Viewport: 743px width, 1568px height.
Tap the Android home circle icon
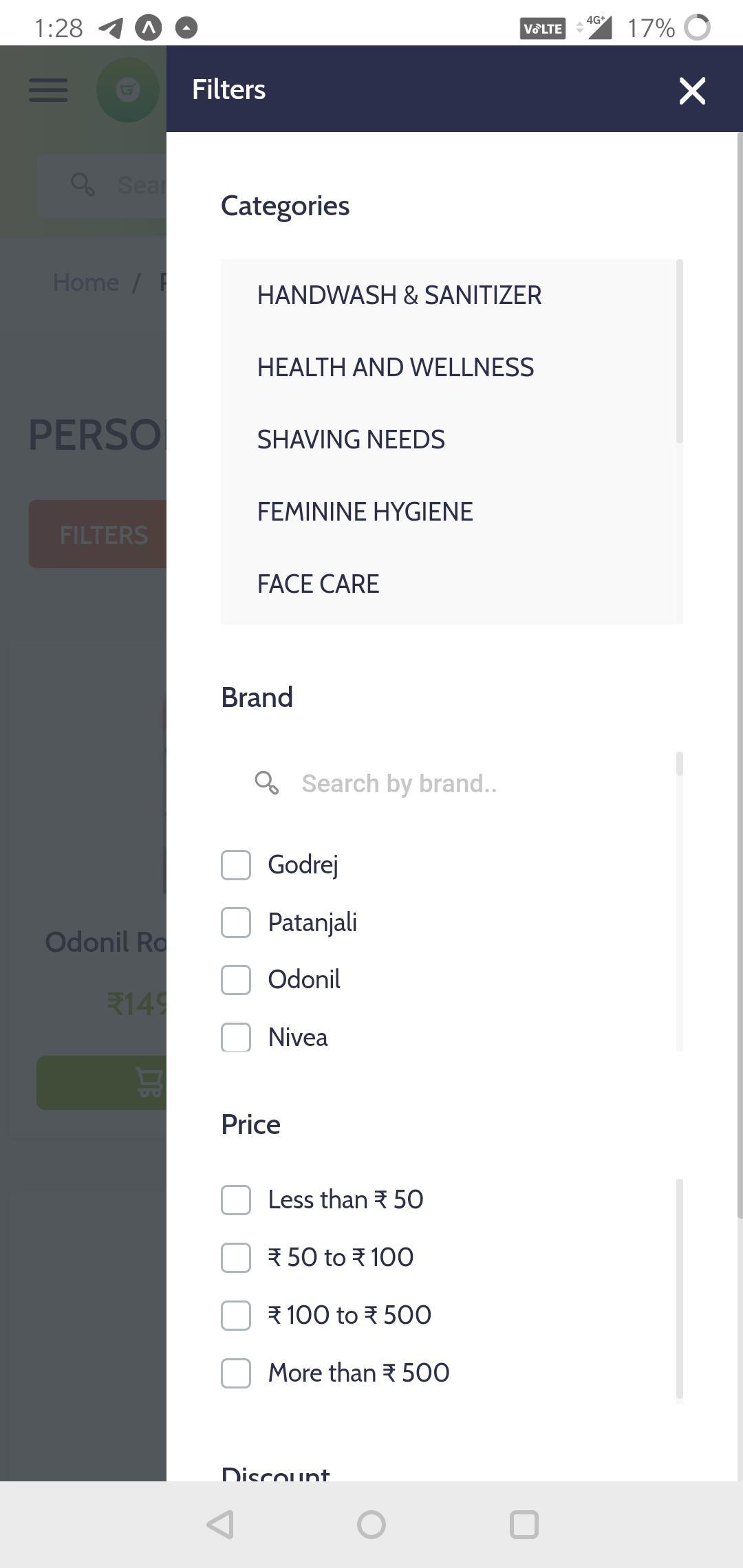371,1525
